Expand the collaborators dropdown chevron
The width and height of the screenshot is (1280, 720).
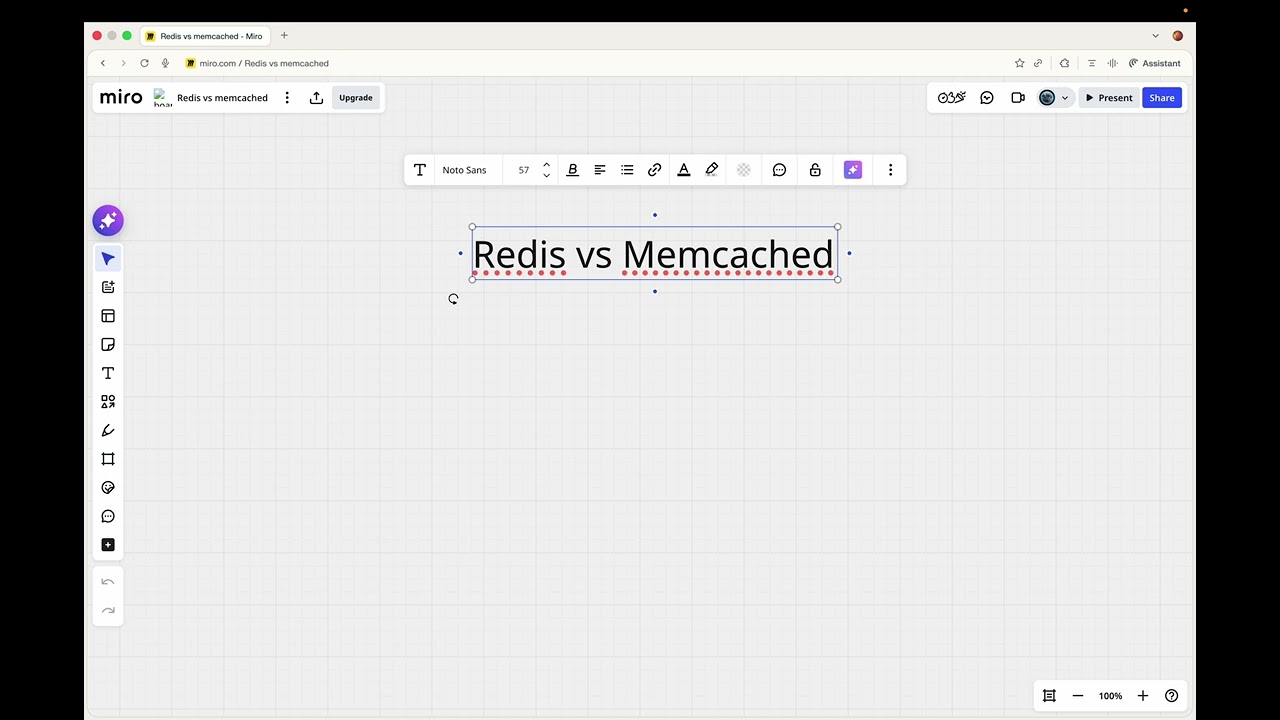(x=1065, y=98)
